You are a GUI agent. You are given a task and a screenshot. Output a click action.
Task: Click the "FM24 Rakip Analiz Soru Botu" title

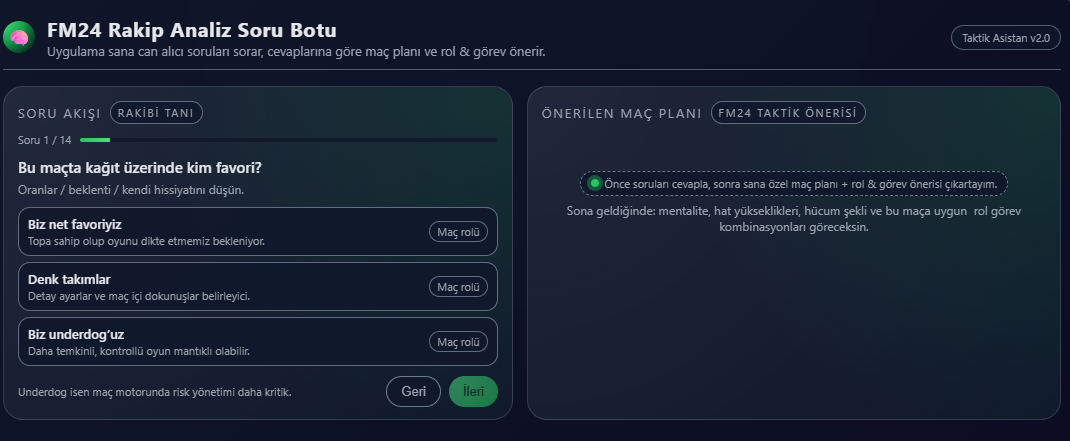click(x=192, y=30)
